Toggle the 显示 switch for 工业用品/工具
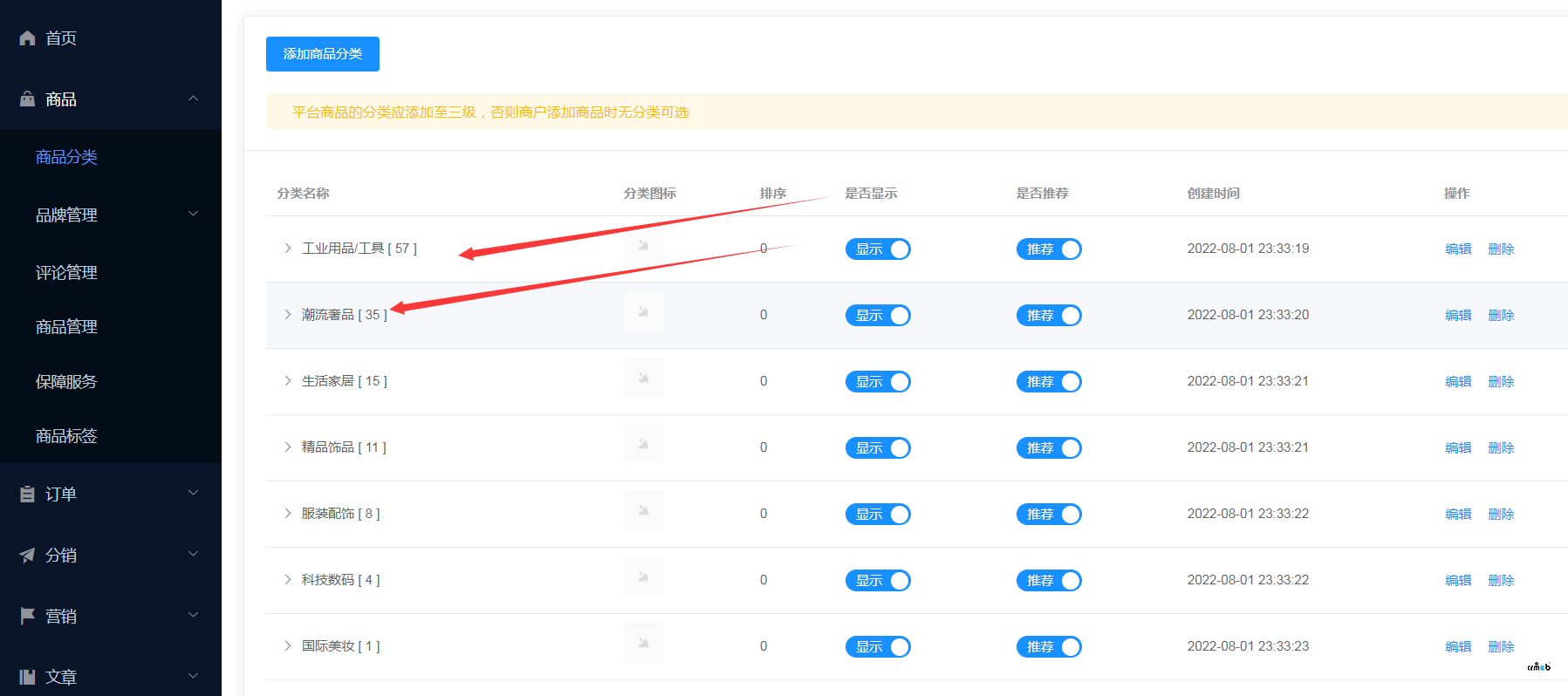 (x=878, y=249)
